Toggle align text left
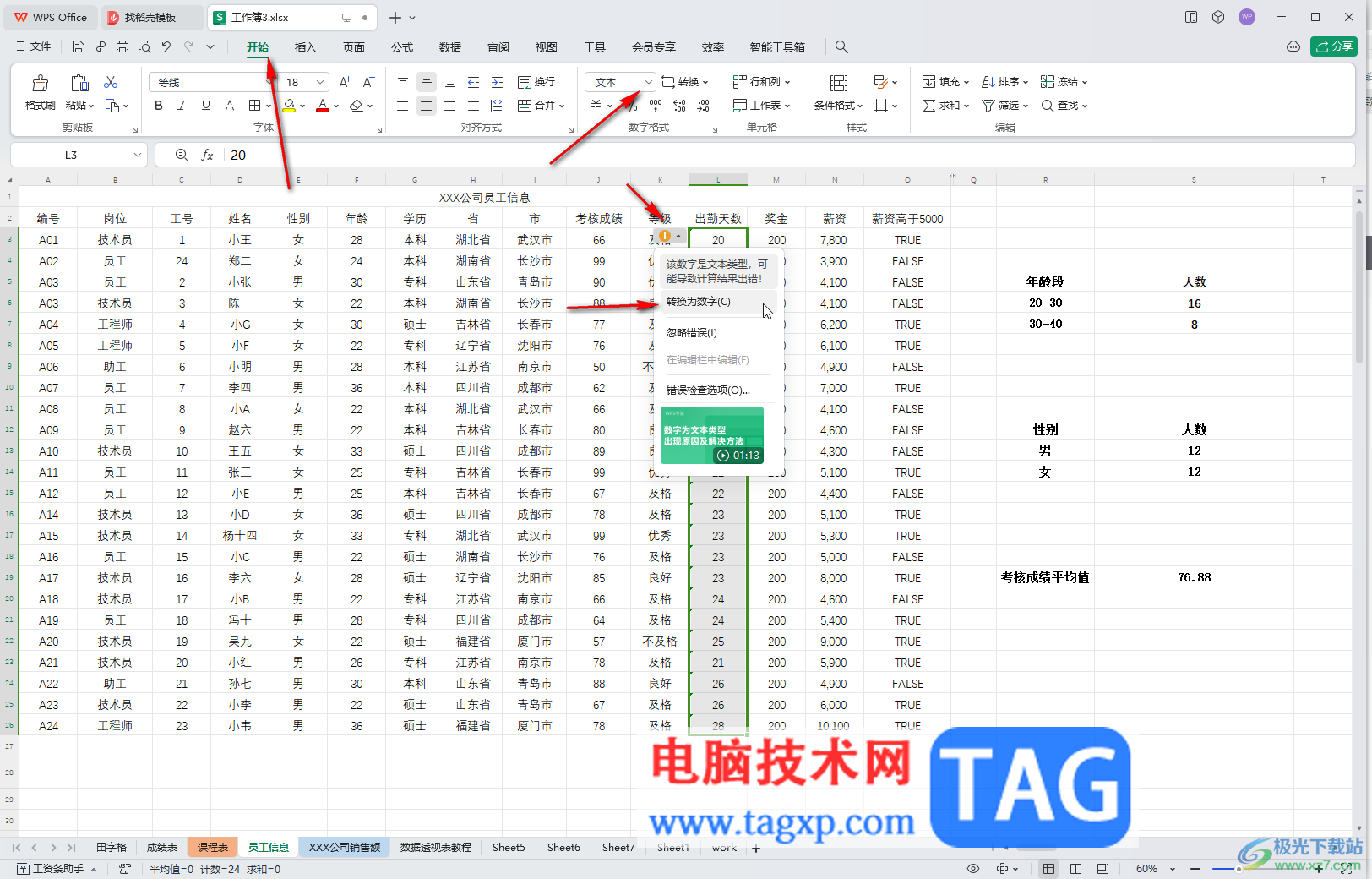This screenshot has width=1372, height=879. click(x=403, y=106)
